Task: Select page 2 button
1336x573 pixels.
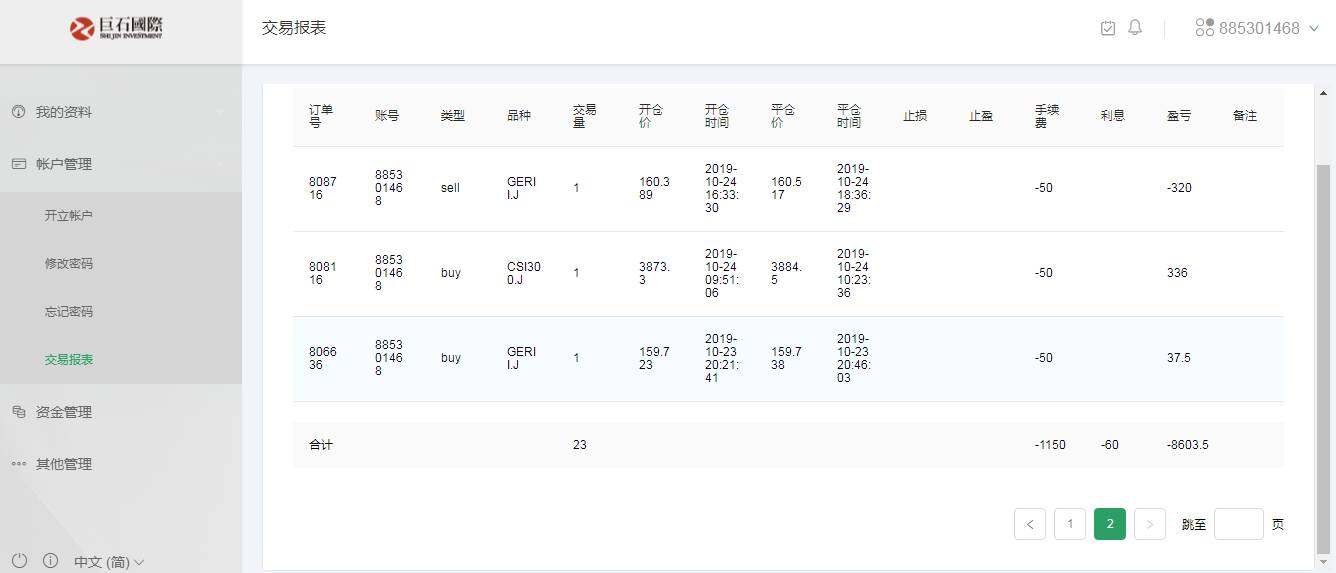Action: point(1110,524)
